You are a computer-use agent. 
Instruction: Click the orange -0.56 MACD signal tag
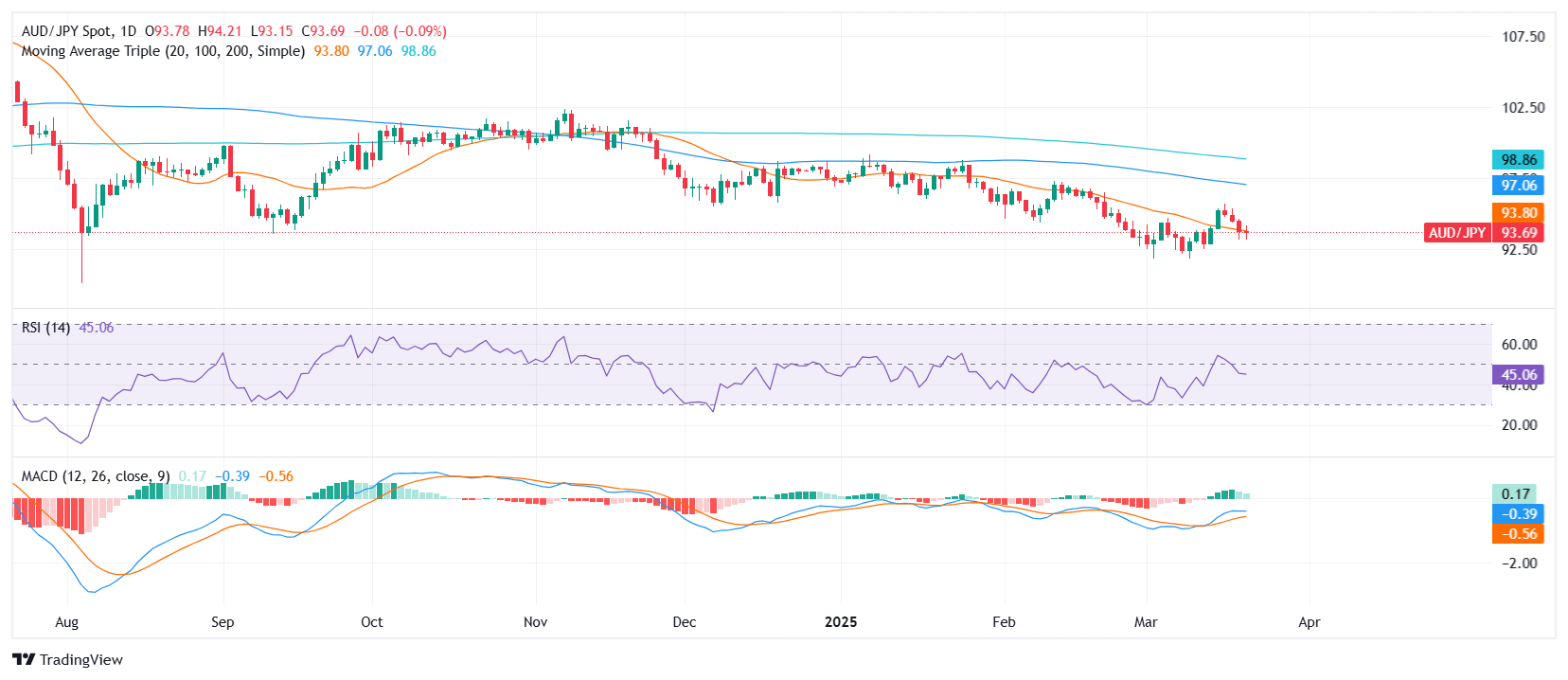click(1518, 534)
